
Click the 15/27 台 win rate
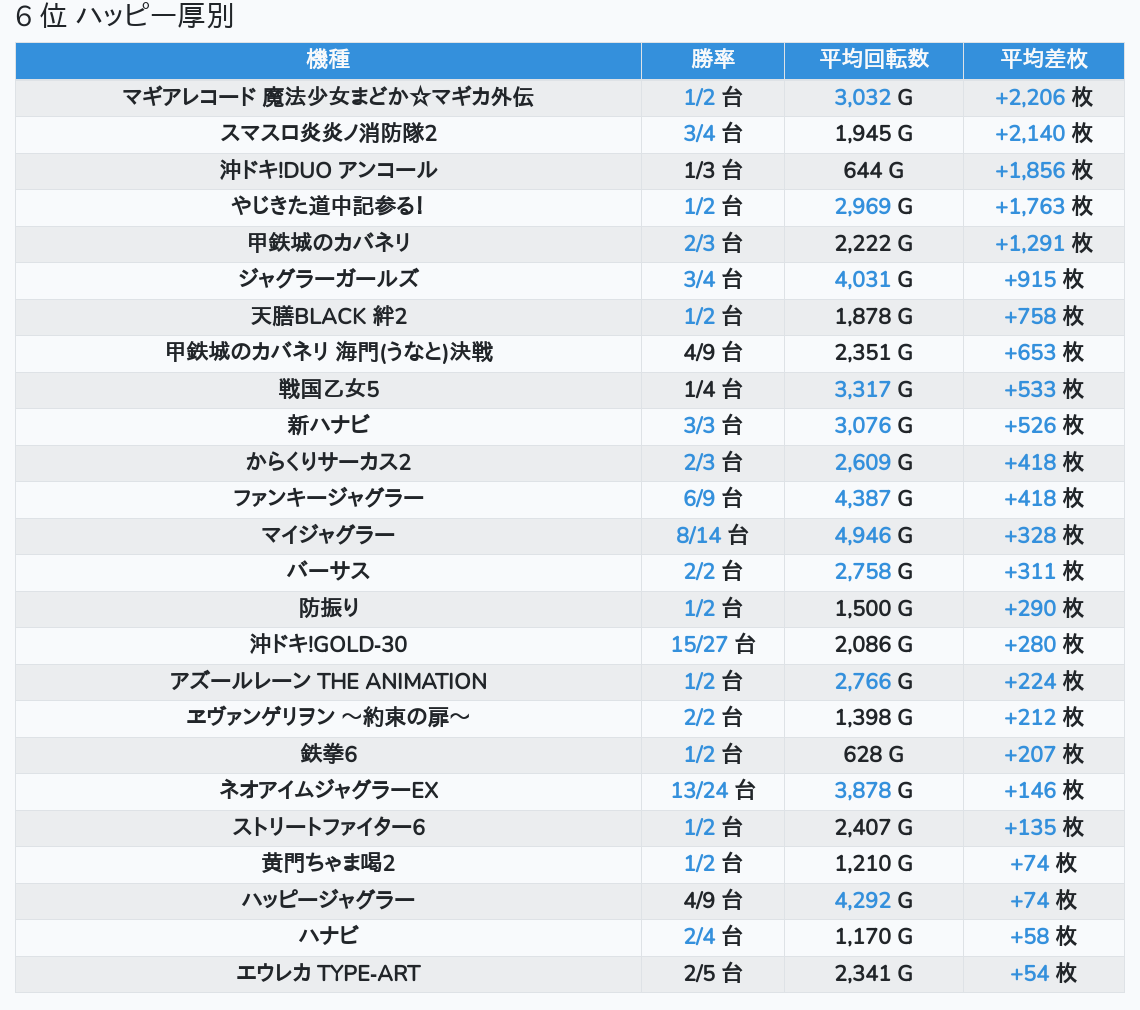click(x=712, y=645)
